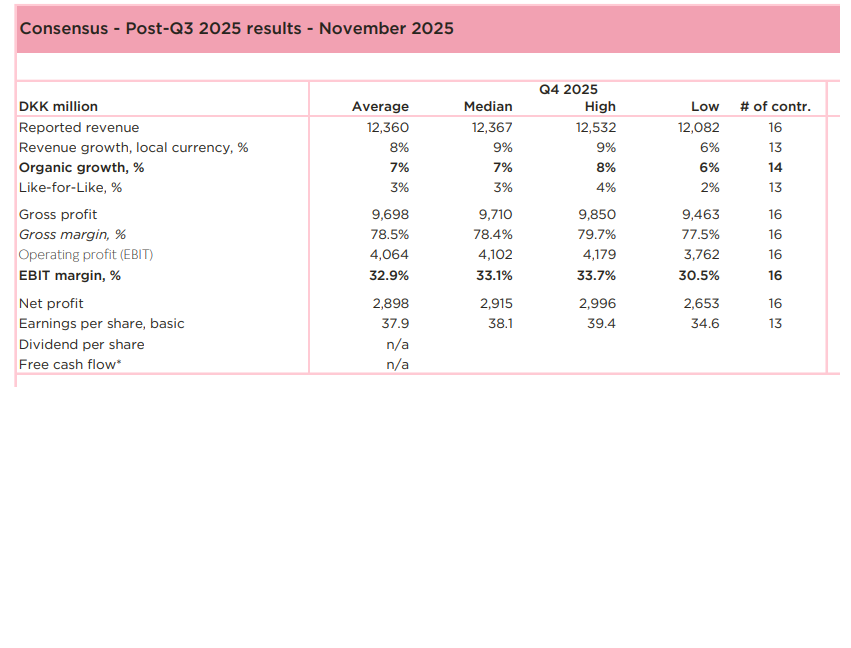Click the High column header
The image size is (851, 648).
click(x=600, y=107)
